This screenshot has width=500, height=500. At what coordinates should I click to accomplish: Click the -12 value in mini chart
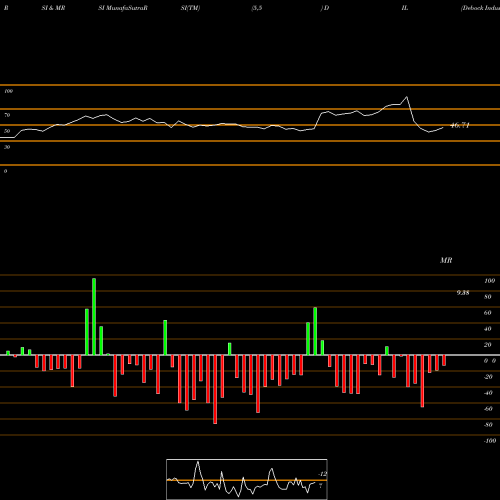point(323,474)
